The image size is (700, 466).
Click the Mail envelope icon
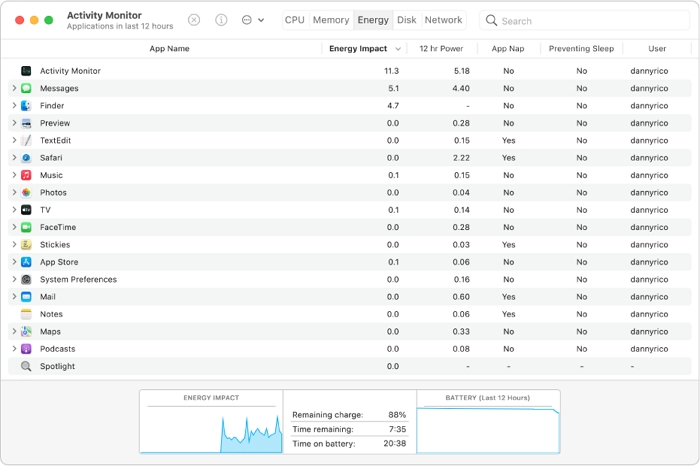click(x=26, y=297)
